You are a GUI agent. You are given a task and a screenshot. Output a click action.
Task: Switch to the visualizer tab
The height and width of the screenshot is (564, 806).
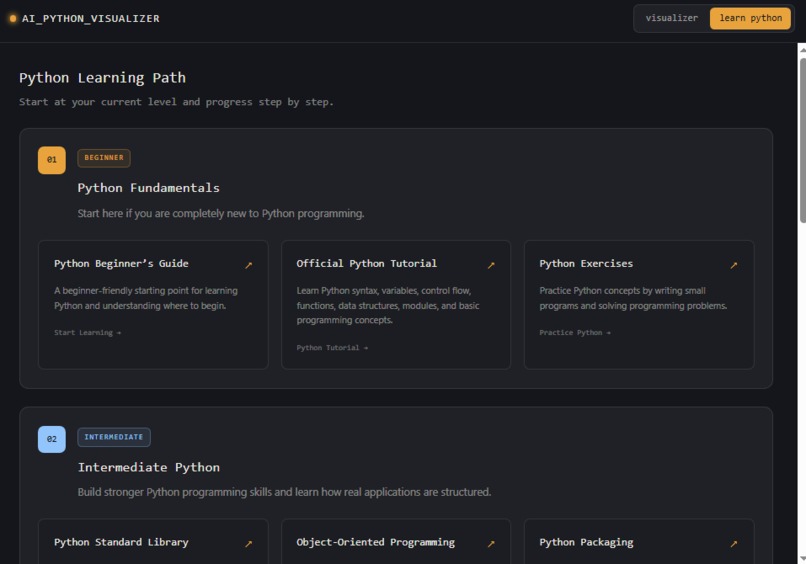pyautogui.click(x=672, y=18)
